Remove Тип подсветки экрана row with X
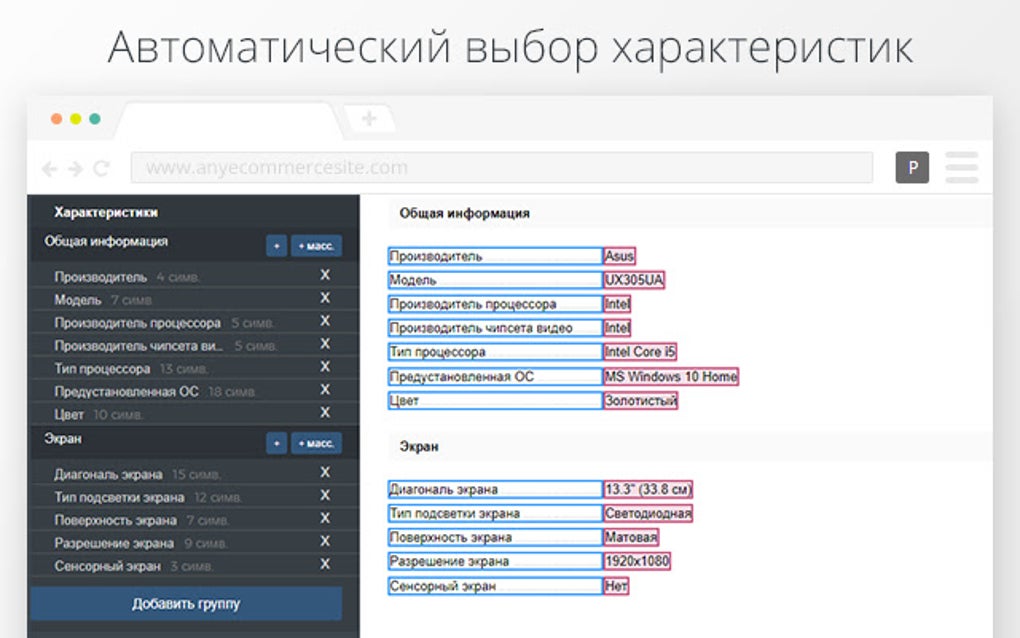 325,496
